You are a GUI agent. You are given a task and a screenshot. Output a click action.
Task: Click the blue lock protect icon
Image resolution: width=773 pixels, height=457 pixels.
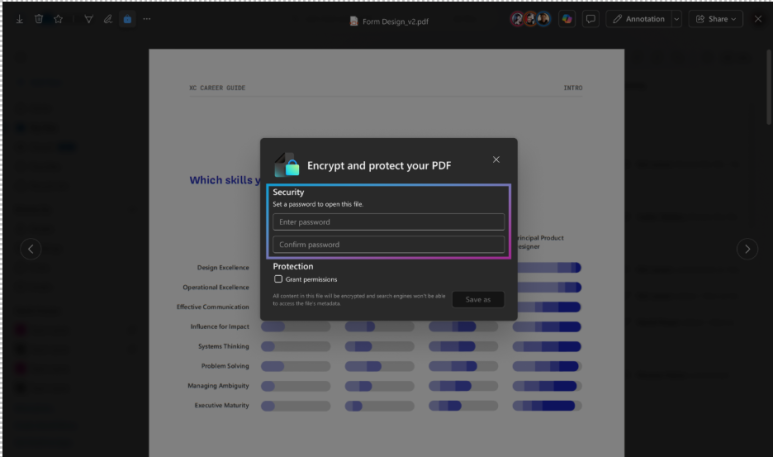[127, 19]
